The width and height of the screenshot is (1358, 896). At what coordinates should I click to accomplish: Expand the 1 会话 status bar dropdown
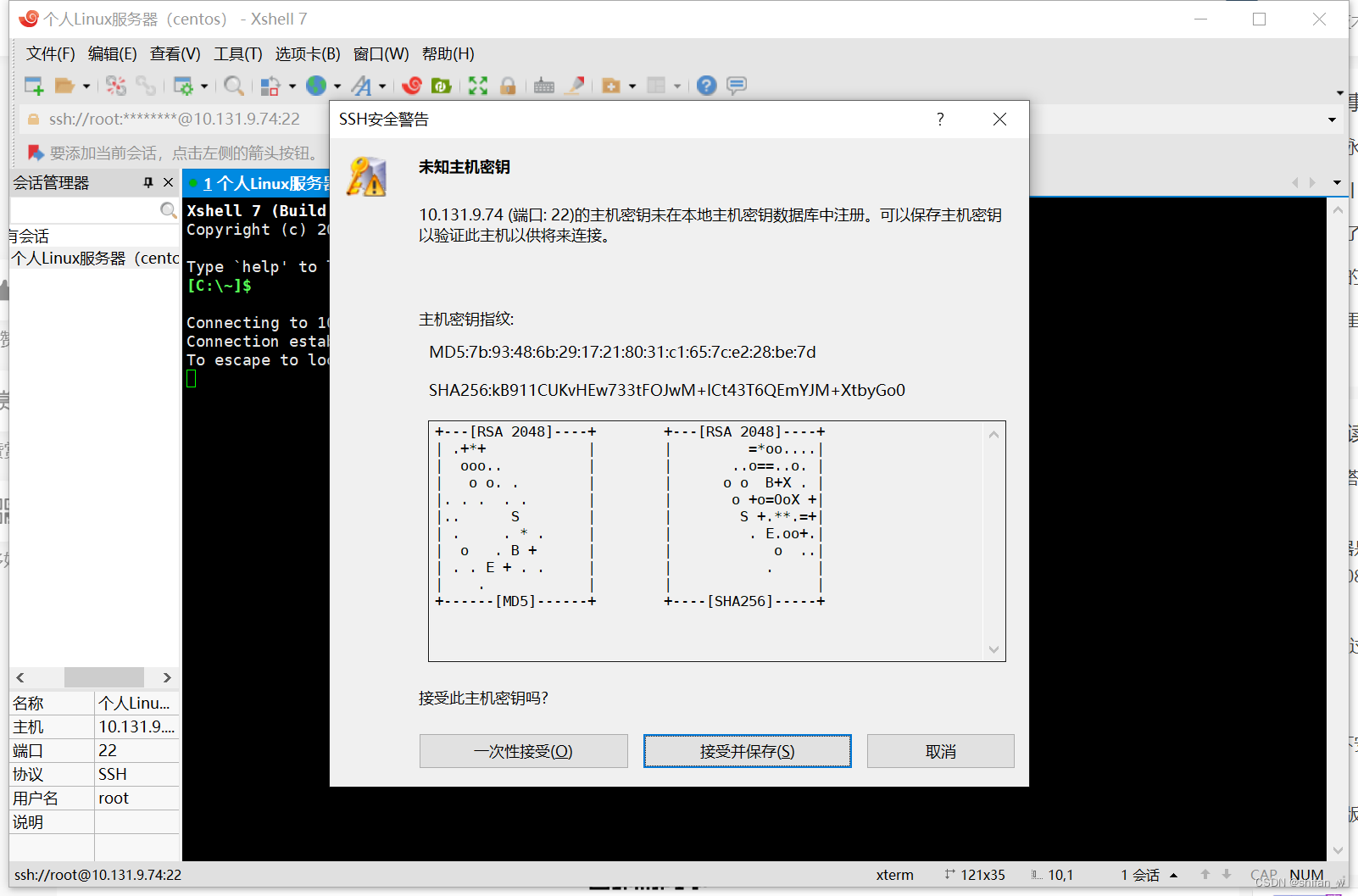(x=1174, y=874)
